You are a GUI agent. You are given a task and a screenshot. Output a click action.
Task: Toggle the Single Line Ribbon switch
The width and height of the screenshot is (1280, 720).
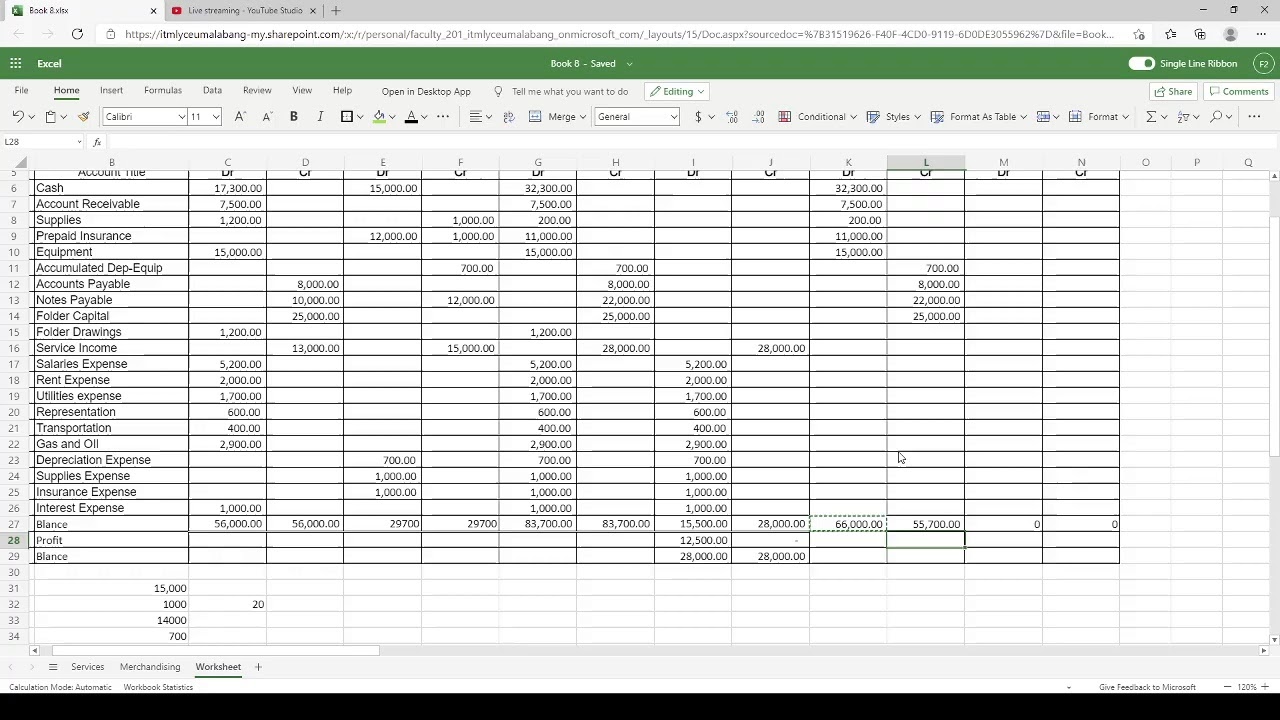1141,63
